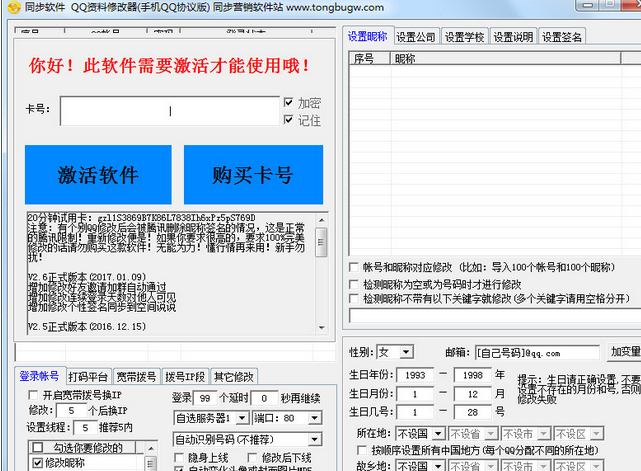
Task: Open the 其它修改 tab
Action: pos(233,377)
